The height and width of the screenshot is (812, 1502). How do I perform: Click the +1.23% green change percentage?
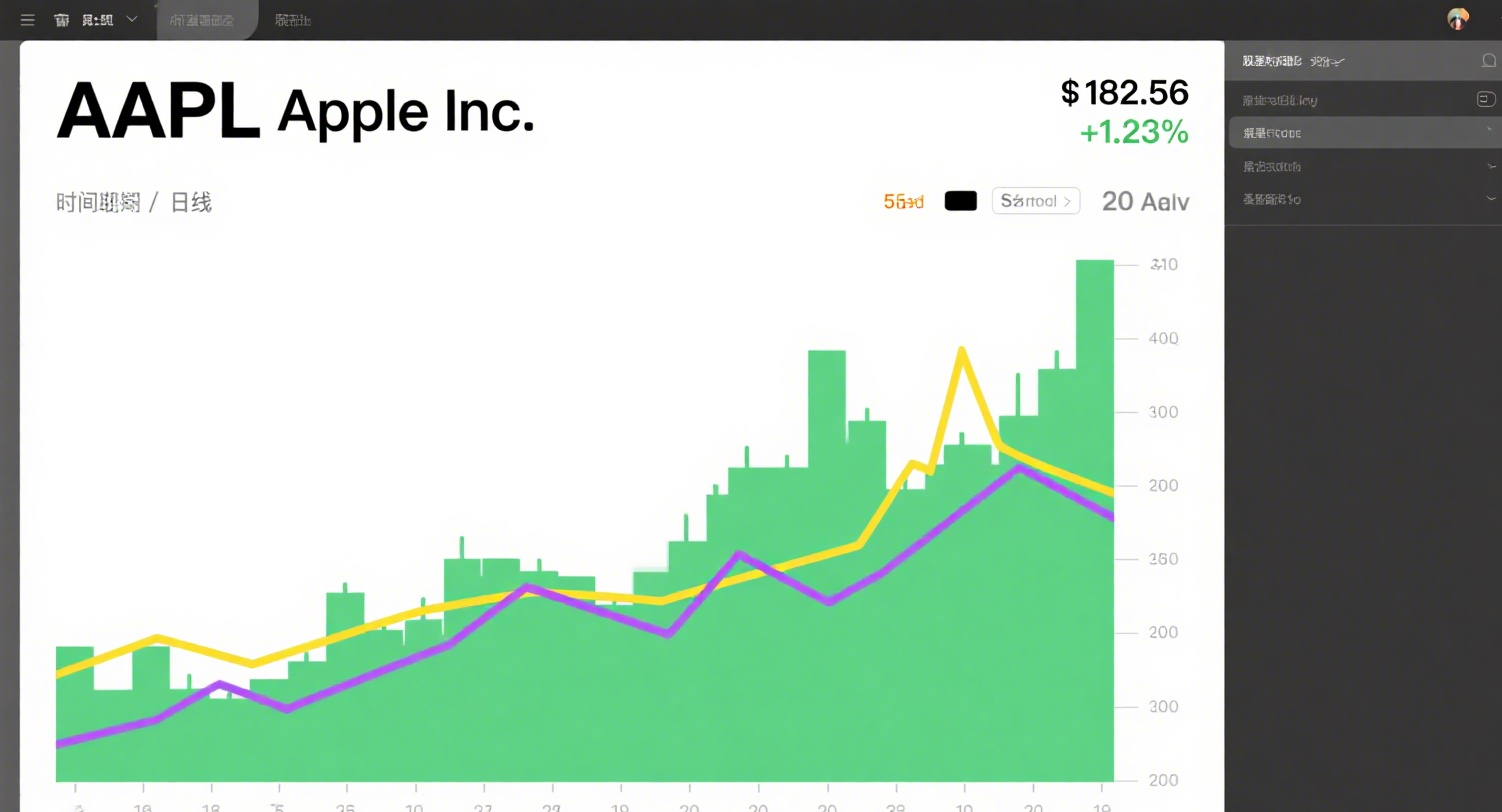pos(1134,132)
